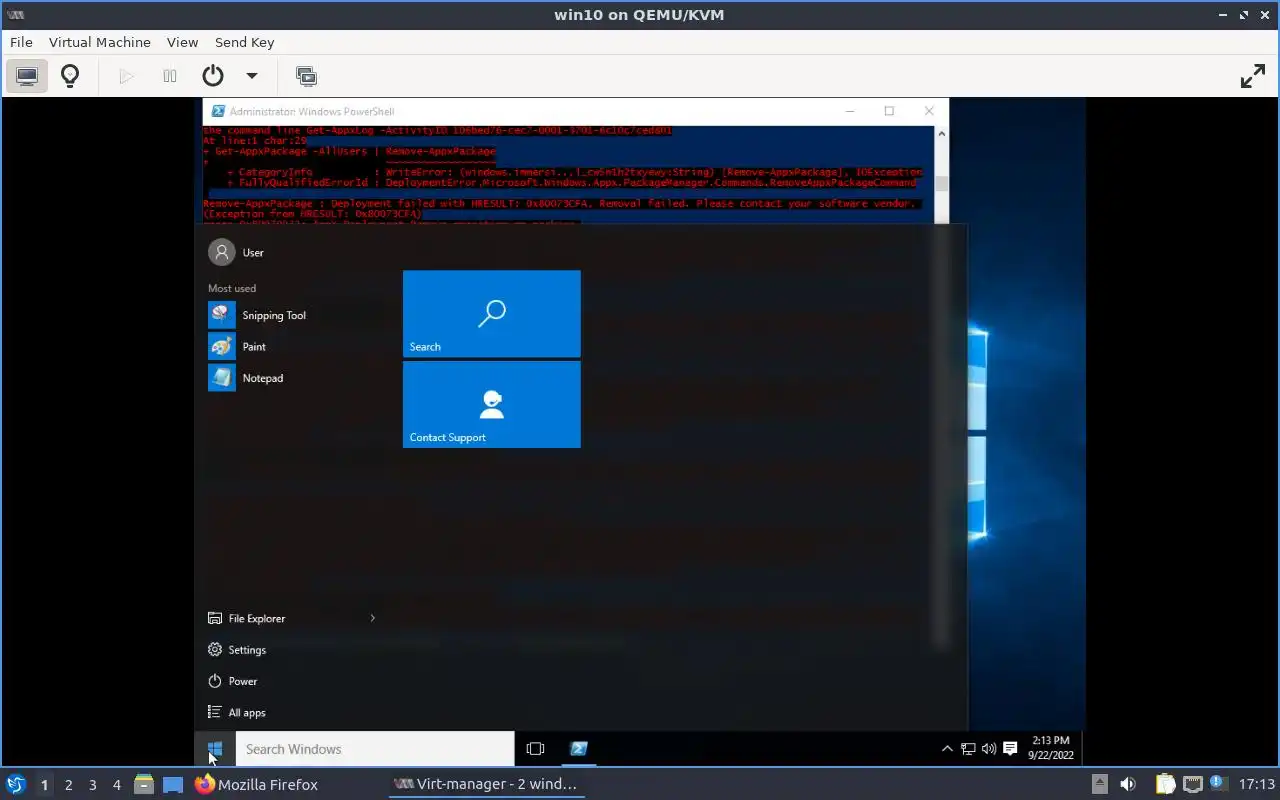The width and height of the screenshot is (1280, 800).
Task: Show virtual hardware details lightbulb
Action: point(70,76)
